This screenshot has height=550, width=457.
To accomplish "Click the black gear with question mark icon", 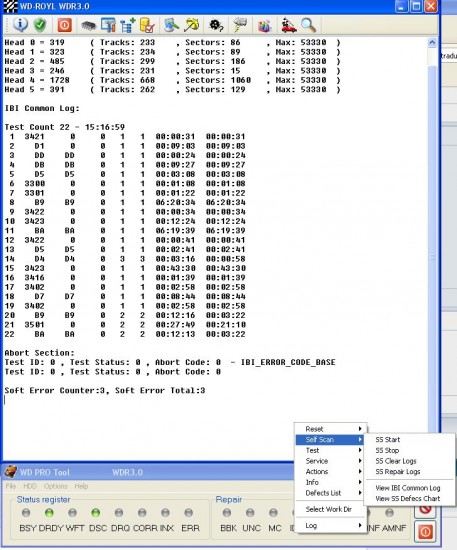I will tap(216, 25).
